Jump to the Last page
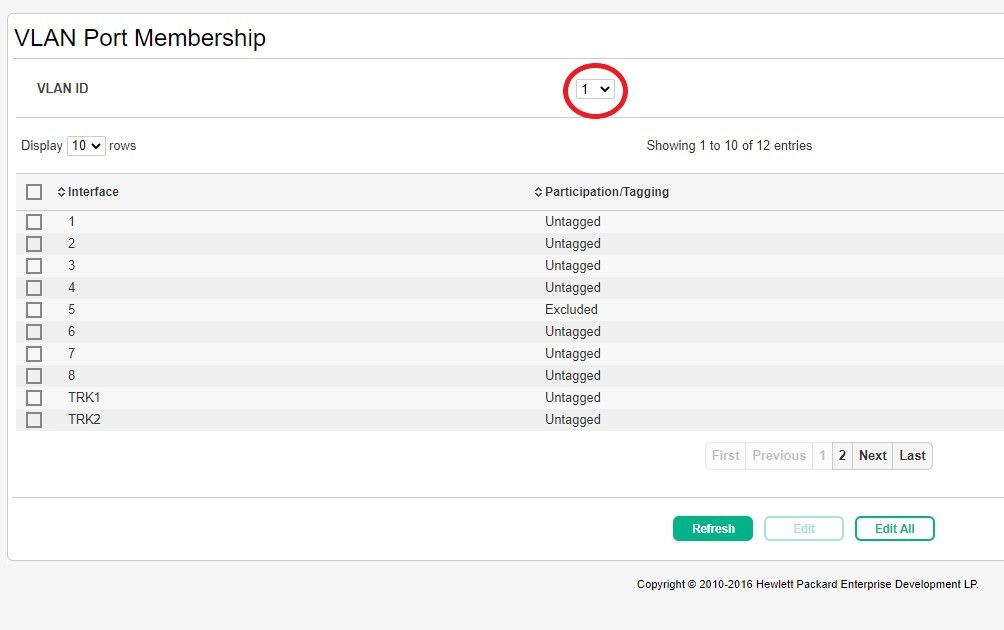Viewport: 1004px width, 630px height. click(x=912, y=456)
